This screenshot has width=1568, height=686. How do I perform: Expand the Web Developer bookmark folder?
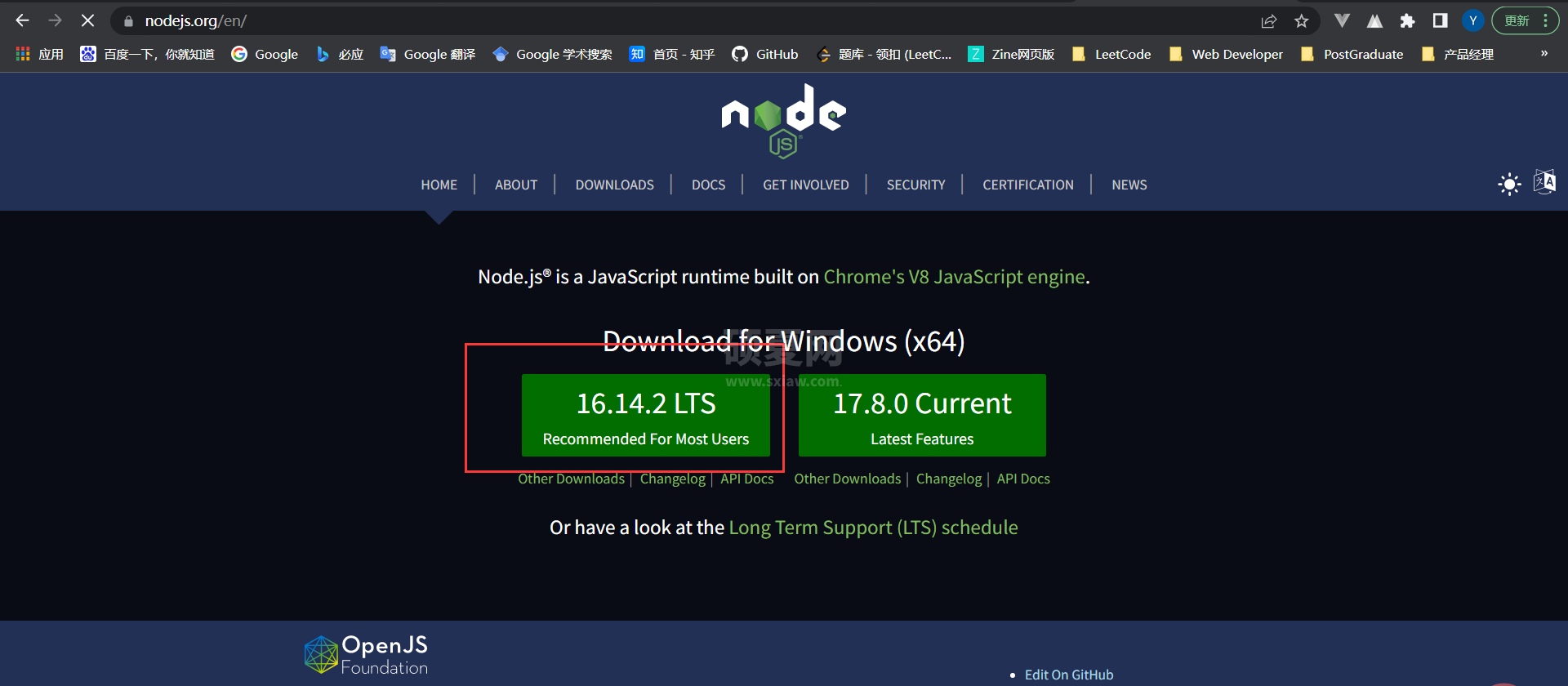(x=1226, y=54)
